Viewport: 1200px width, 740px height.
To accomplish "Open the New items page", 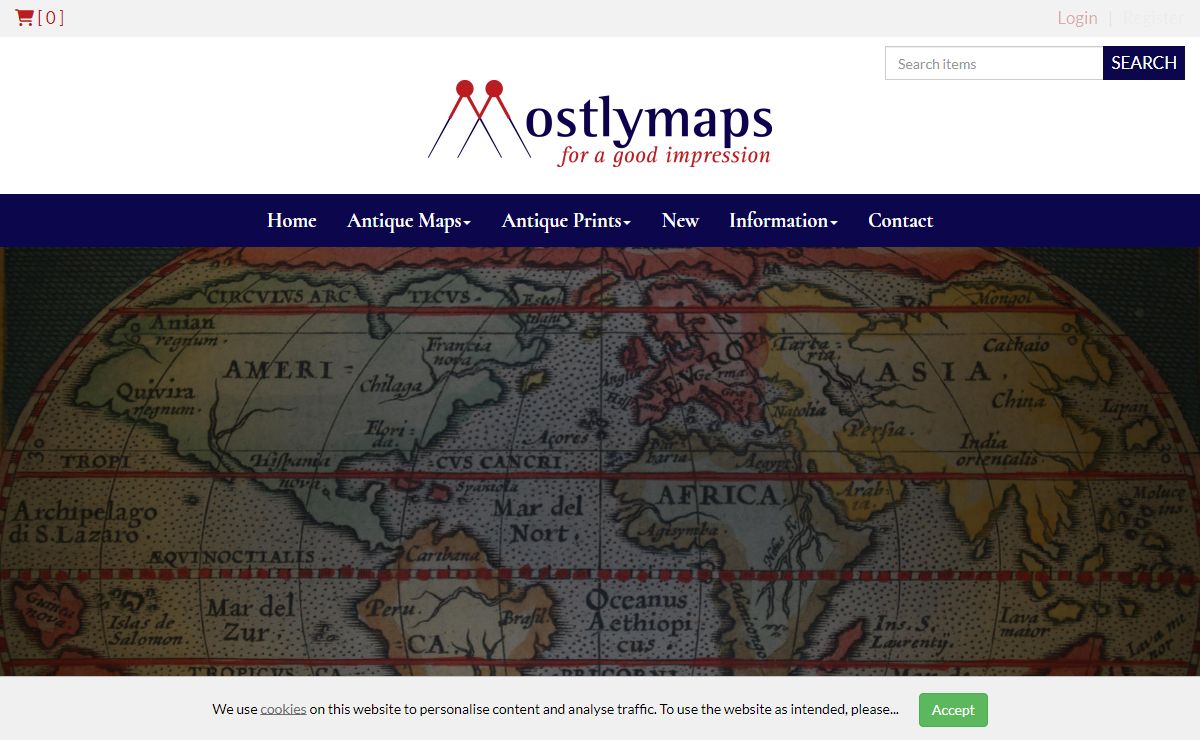I will tap(680, 220).
